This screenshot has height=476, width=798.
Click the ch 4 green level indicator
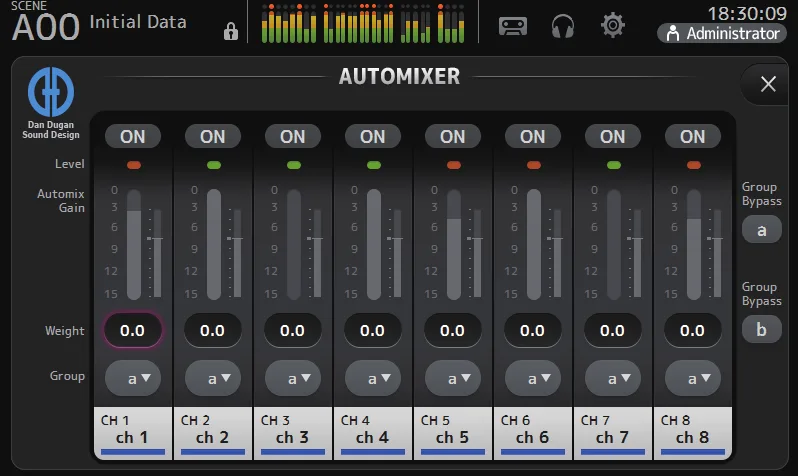(374, 165)
